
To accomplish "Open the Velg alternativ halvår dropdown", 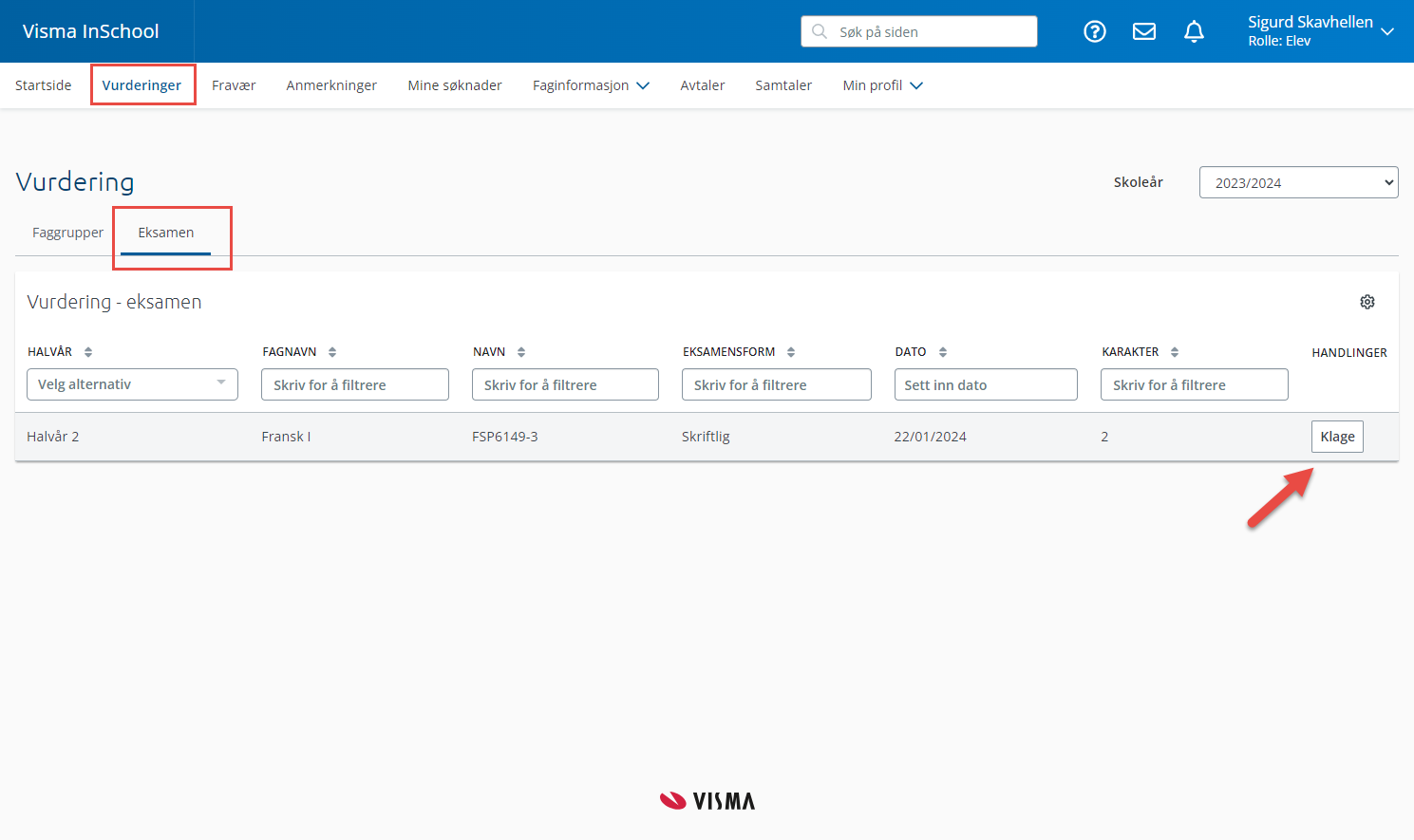I will point(132,384).
